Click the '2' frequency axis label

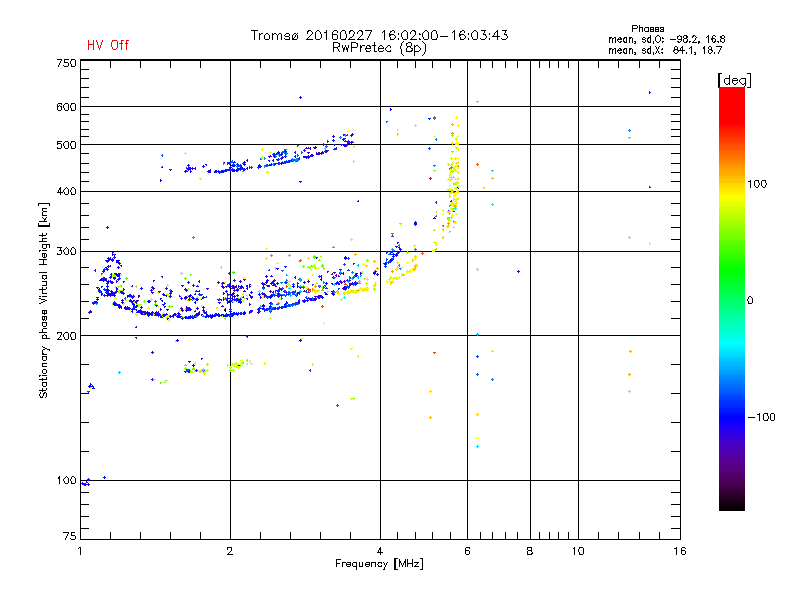[x=230, y=551]
